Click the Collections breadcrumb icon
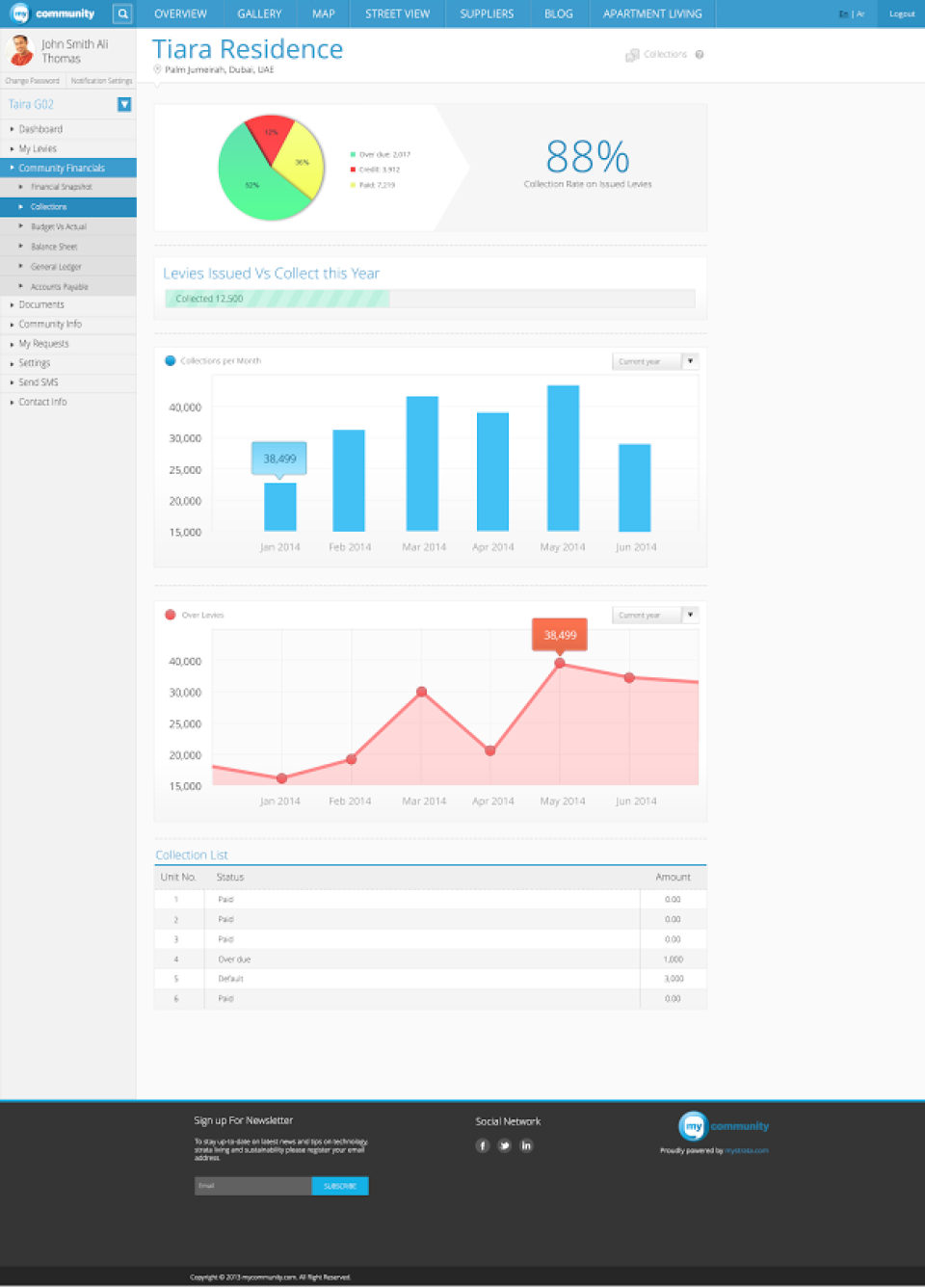The width and height of the screenshot is (925, 1288). [x=632, y=55]
